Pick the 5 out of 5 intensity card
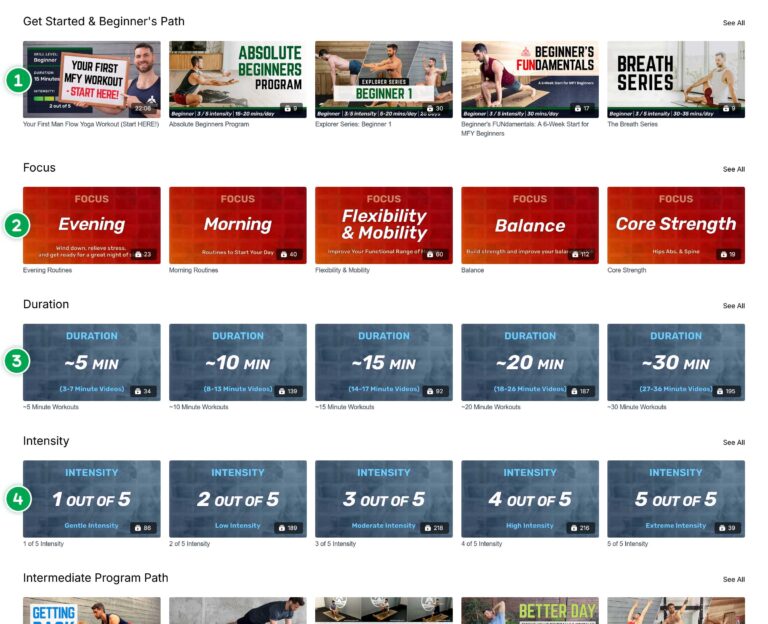 point(675,498)
